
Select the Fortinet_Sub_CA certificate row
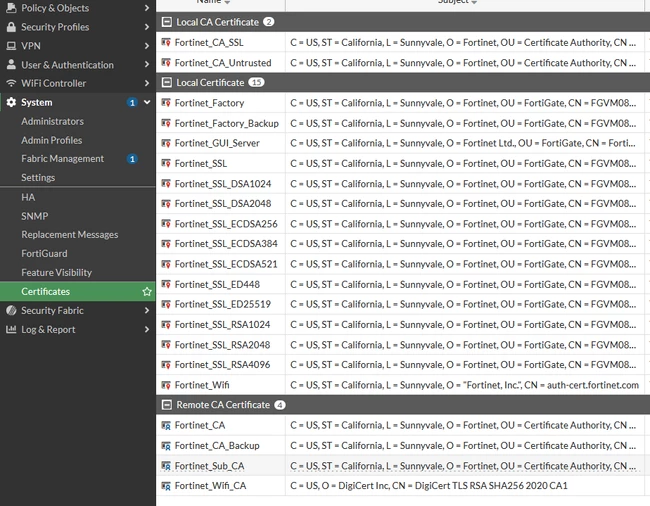400,466
